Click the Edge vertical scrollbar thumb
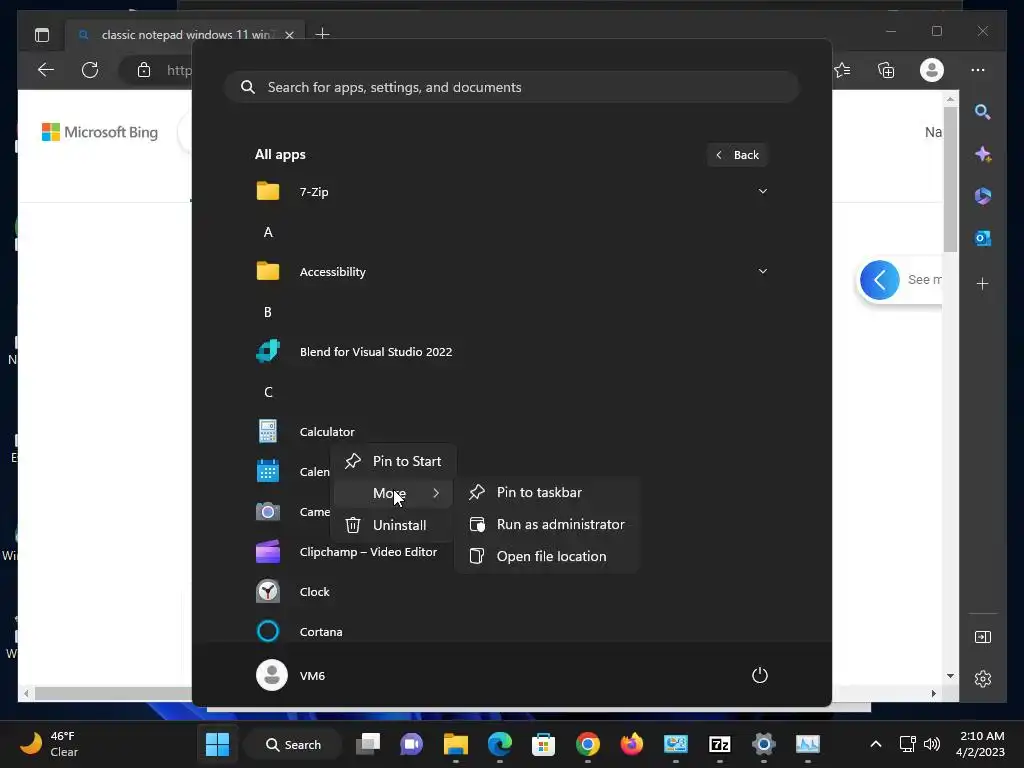 point(950,178)
